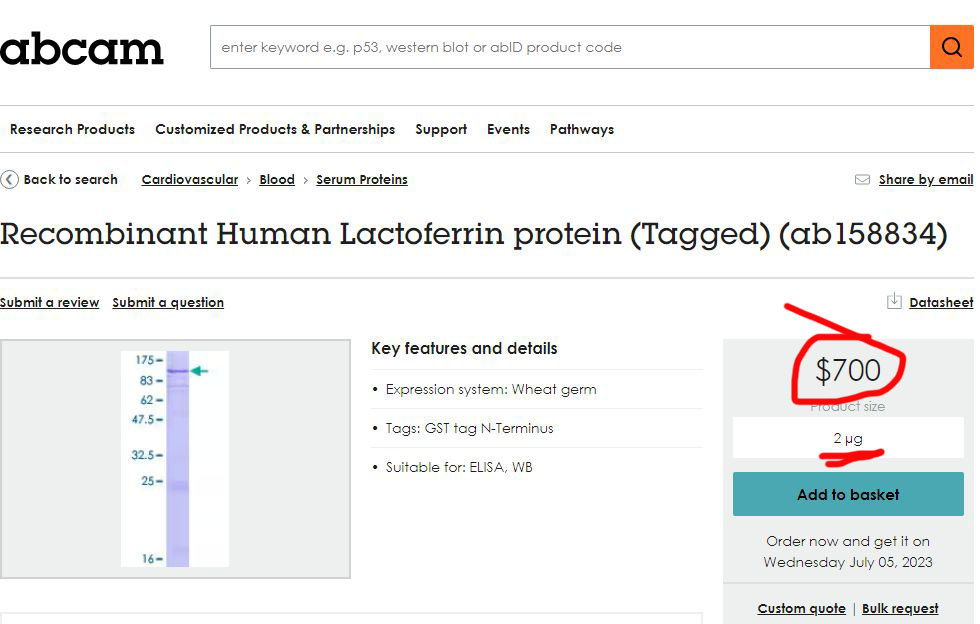
Task: Open the Pathways menu
Action: click(582, 129)
